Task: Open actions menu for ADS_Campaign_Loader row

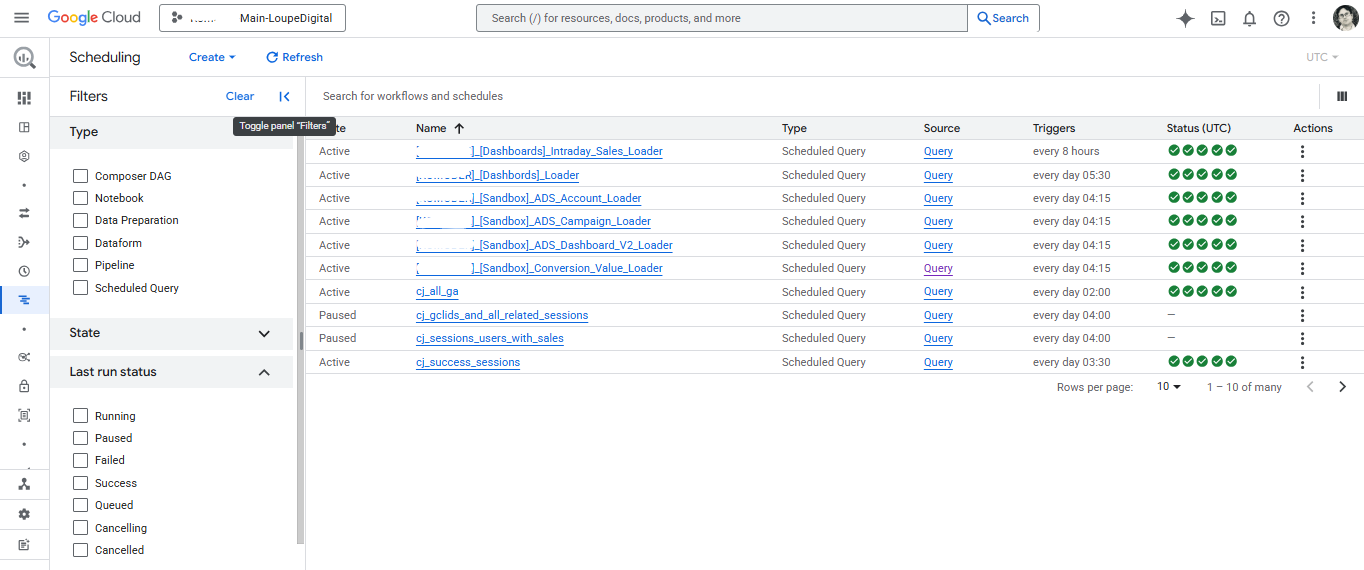Action: pyautogui.click(x=1302, y=222)
